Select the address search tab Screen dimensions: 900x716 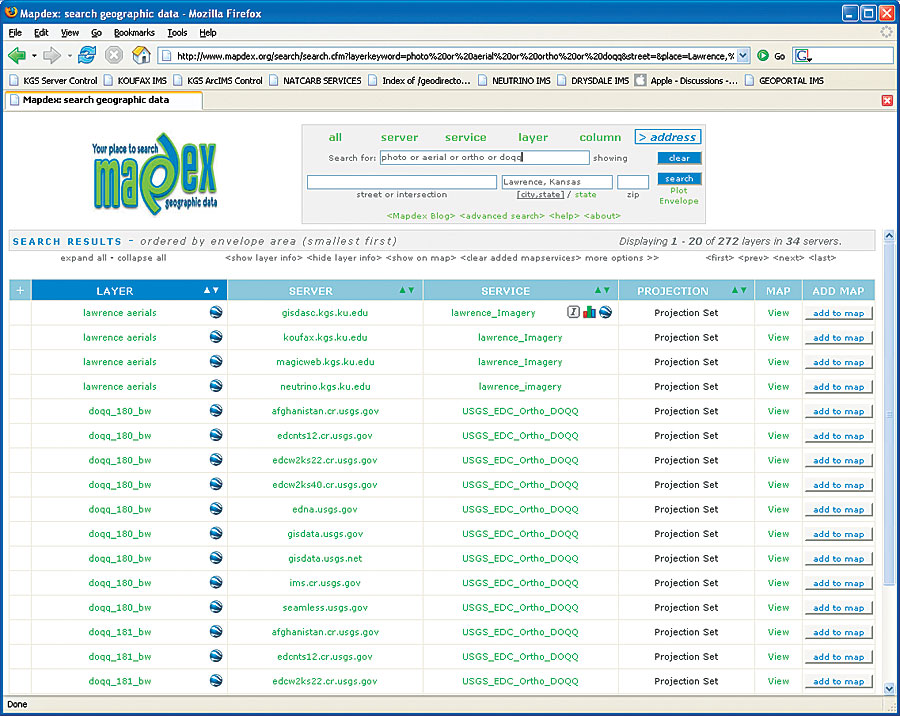668,137
